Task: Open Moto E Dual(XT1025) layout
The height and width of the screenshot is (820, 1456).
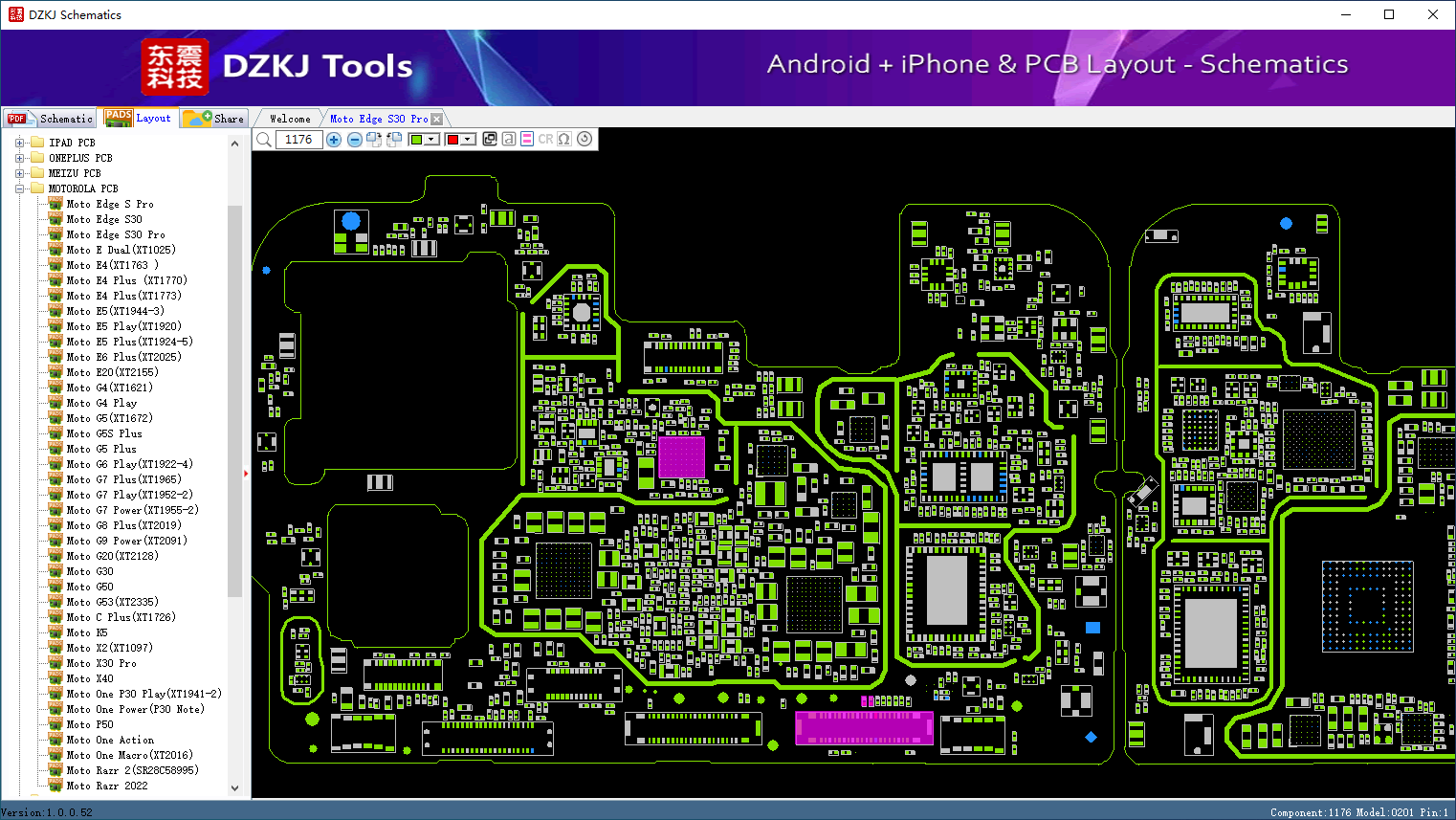Action: coord(121,250)
